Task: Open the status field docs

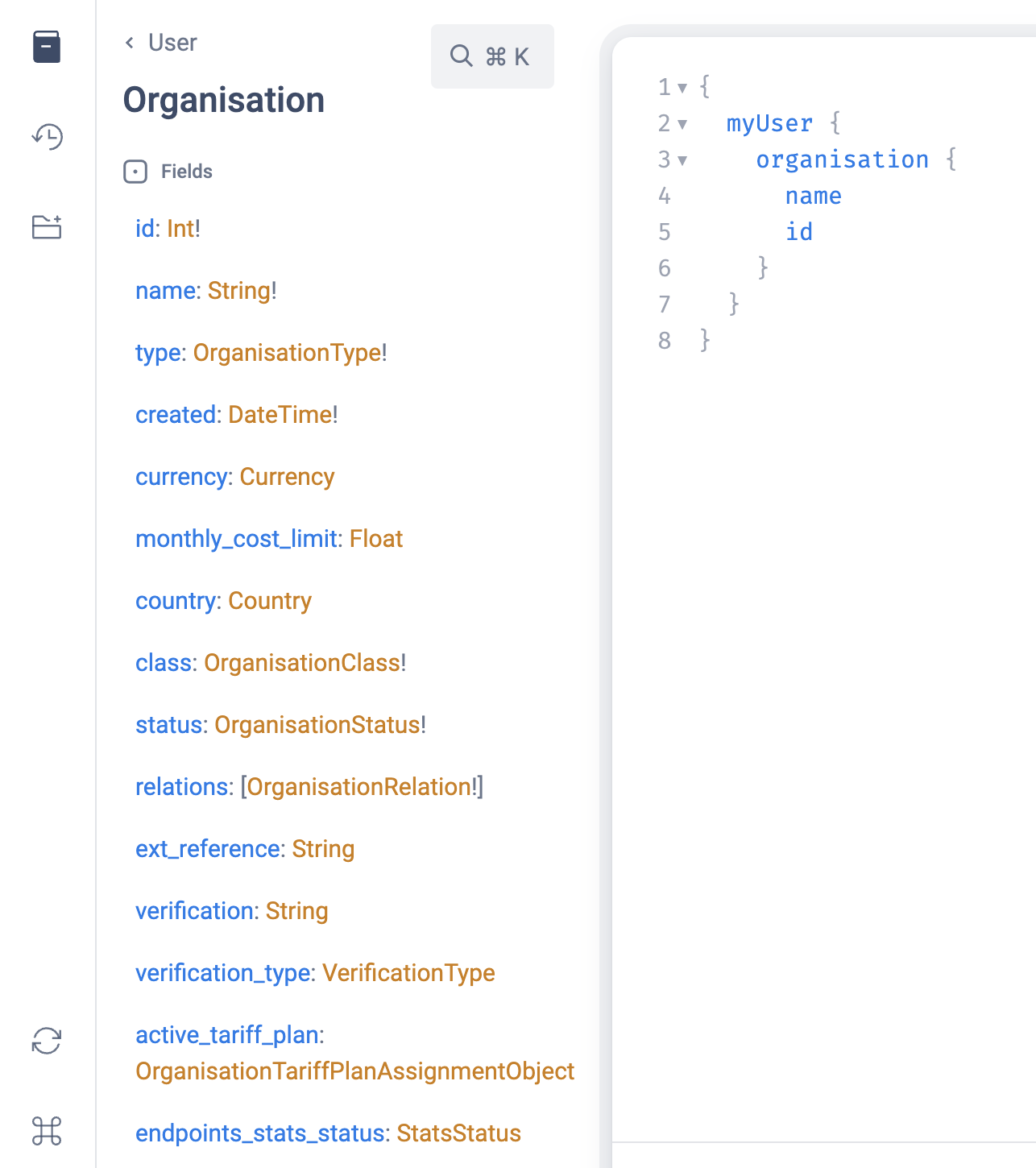Action: (169, 725)
